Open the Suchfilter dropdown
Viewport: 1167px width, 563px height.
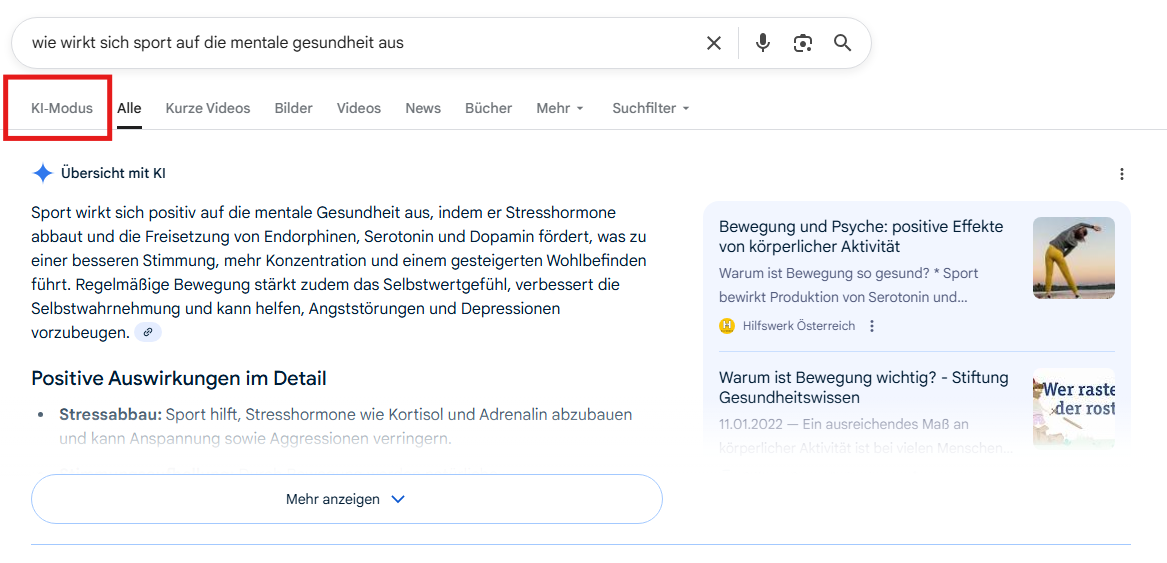pos(651,108)
